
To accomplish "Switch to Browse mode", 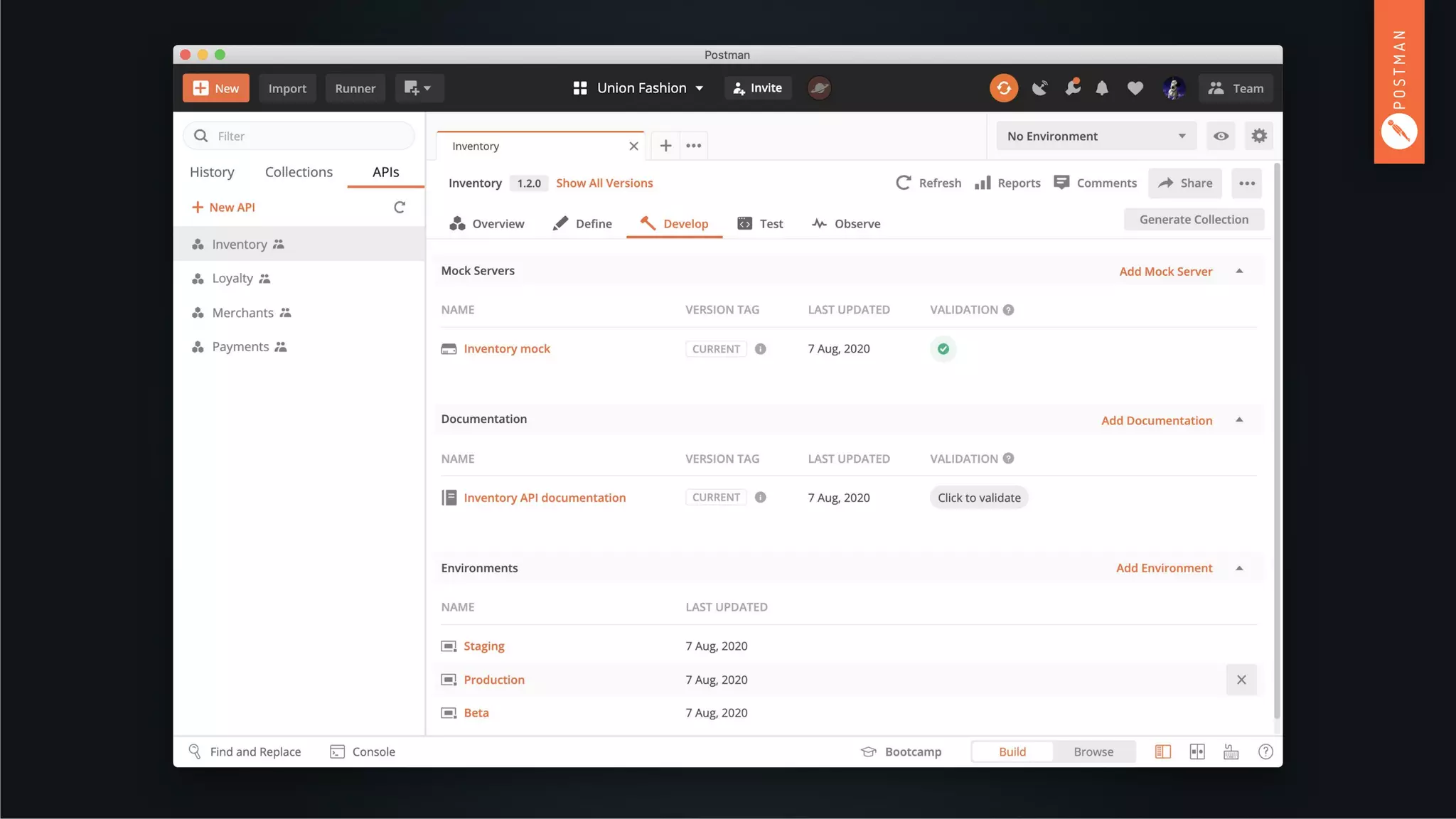I will pyautogui.click(x=1093, y=752).
